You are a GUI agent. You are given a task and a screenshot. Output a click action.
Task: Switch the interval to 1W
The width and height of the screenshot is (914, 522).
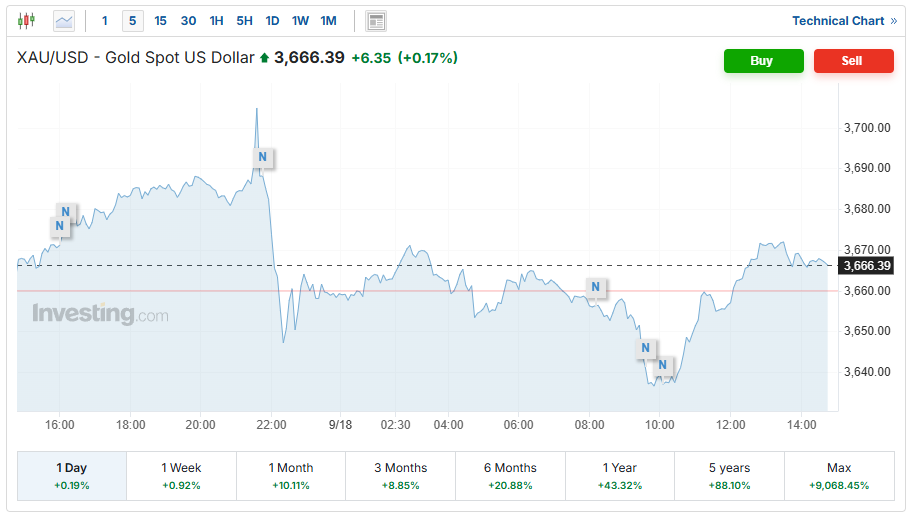(x=300, y=20)
